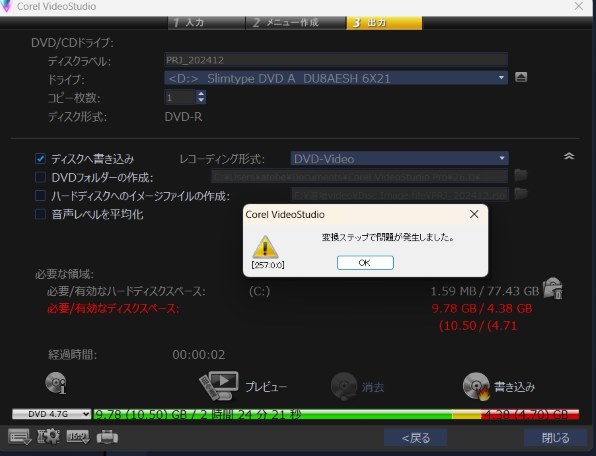The width and height of the screenshot is (596, 456).
Task: Click the ディスクラベル PRJ_202412 field
Action: tap(336, 60)
